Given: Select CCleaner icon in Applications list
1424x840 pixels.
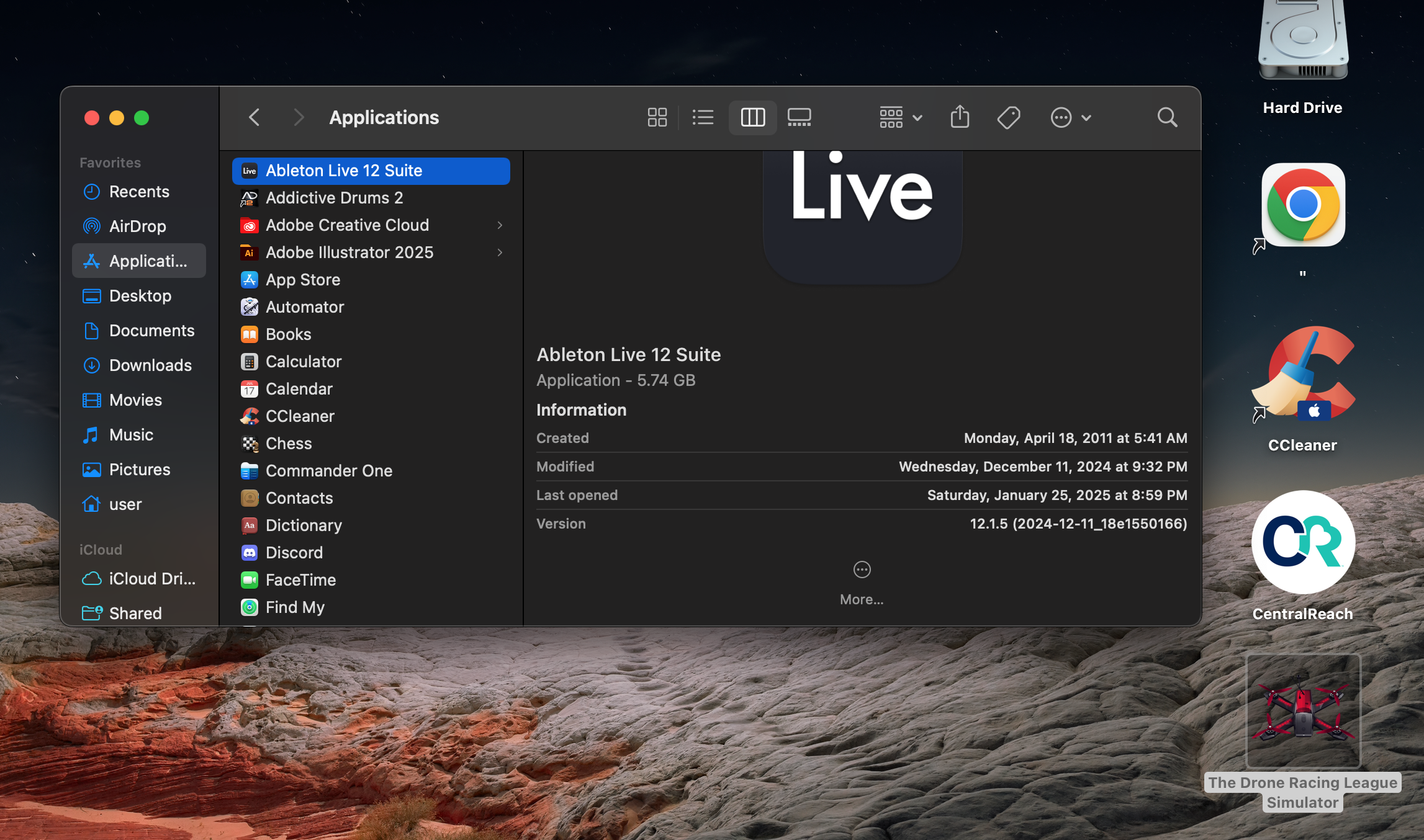Looking at the screenshot, I should [x=249, y=416].
